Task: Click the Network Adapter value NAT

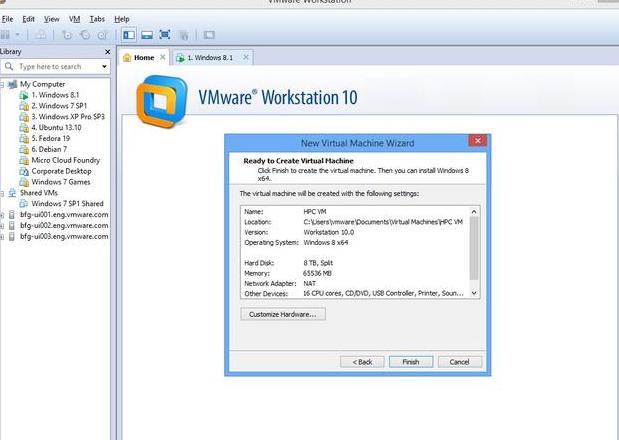Action: tap(309, 283)
